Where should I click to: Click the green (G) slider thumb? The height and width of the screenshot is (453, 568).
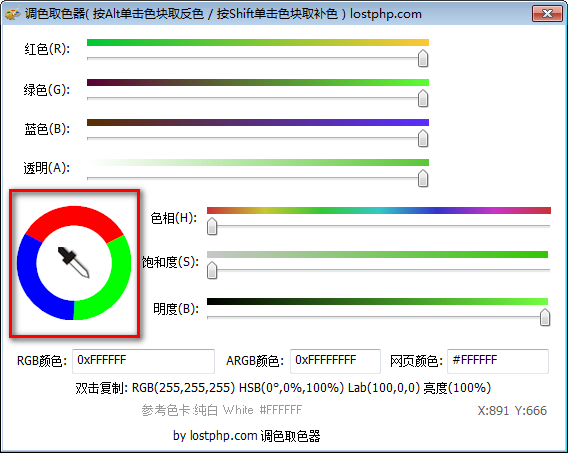(423, 98)
